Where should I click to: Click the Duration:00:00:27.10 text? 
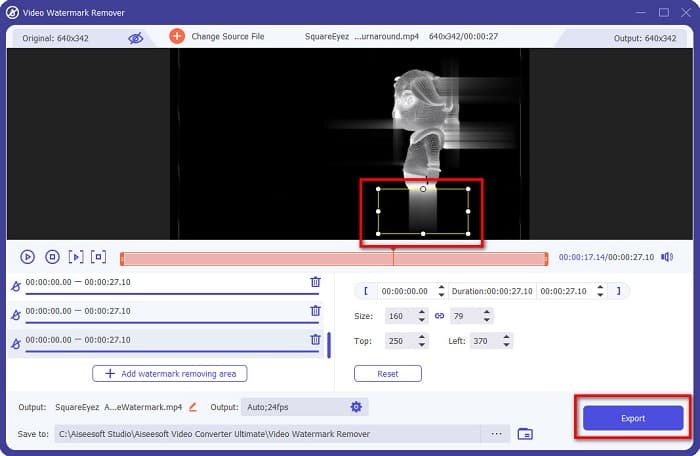pyautogui.click(x=492, y=291)
